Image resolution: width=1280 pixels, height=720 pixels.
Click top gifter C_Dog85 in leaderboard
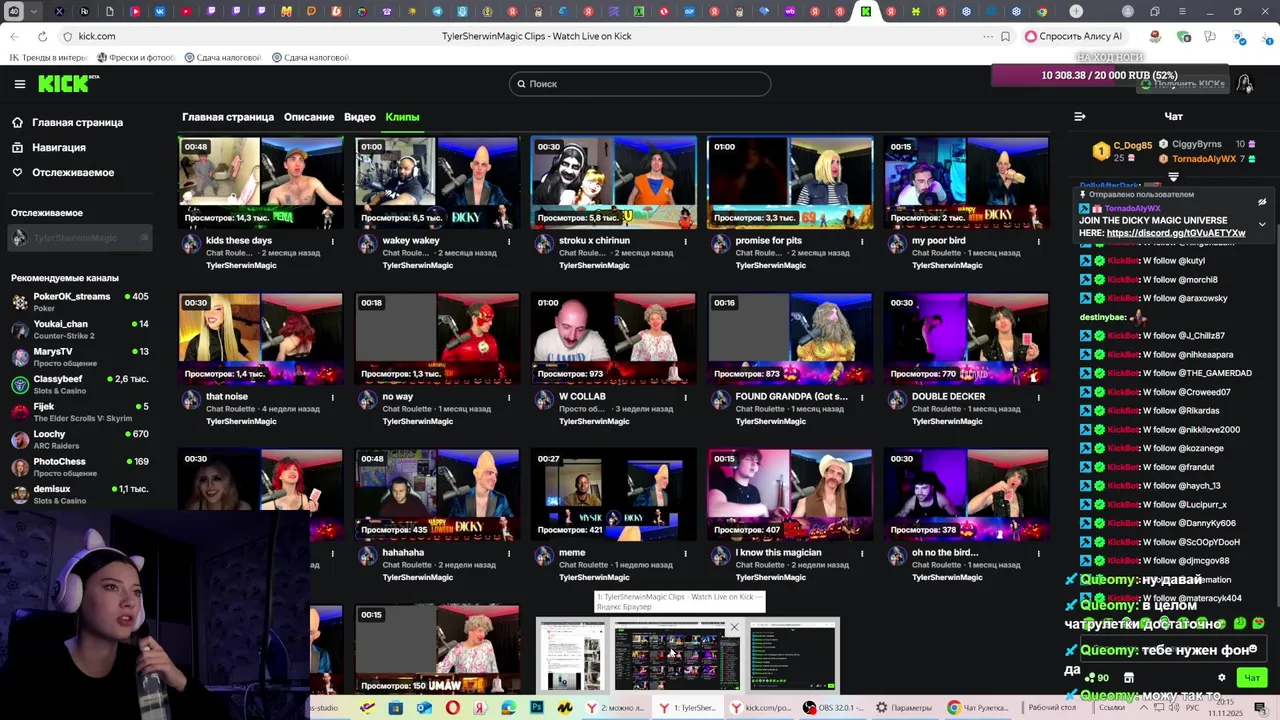[x=1122, y=151]
